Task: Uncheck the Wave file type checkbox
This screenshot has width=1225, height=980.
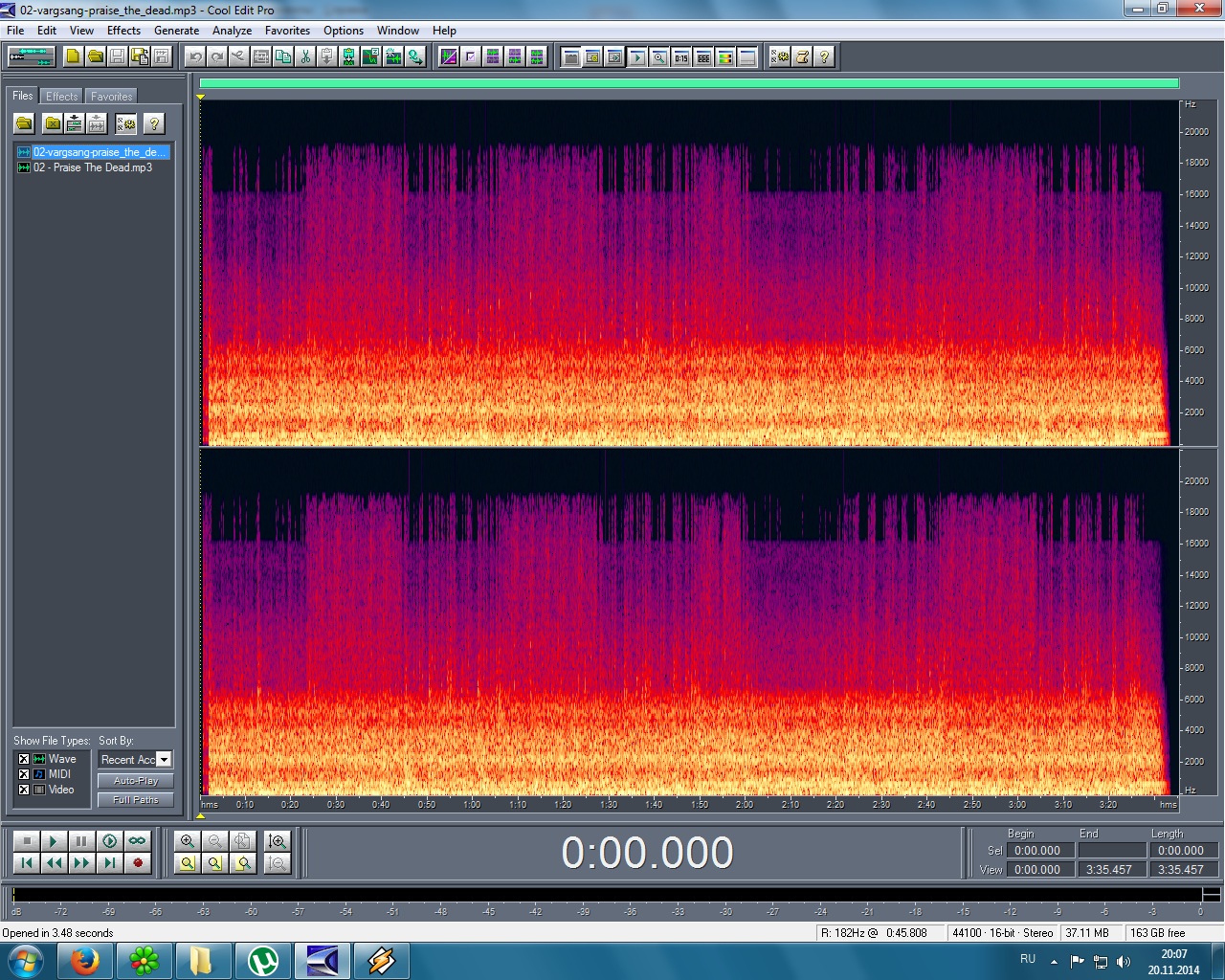Action: point(24,759)
